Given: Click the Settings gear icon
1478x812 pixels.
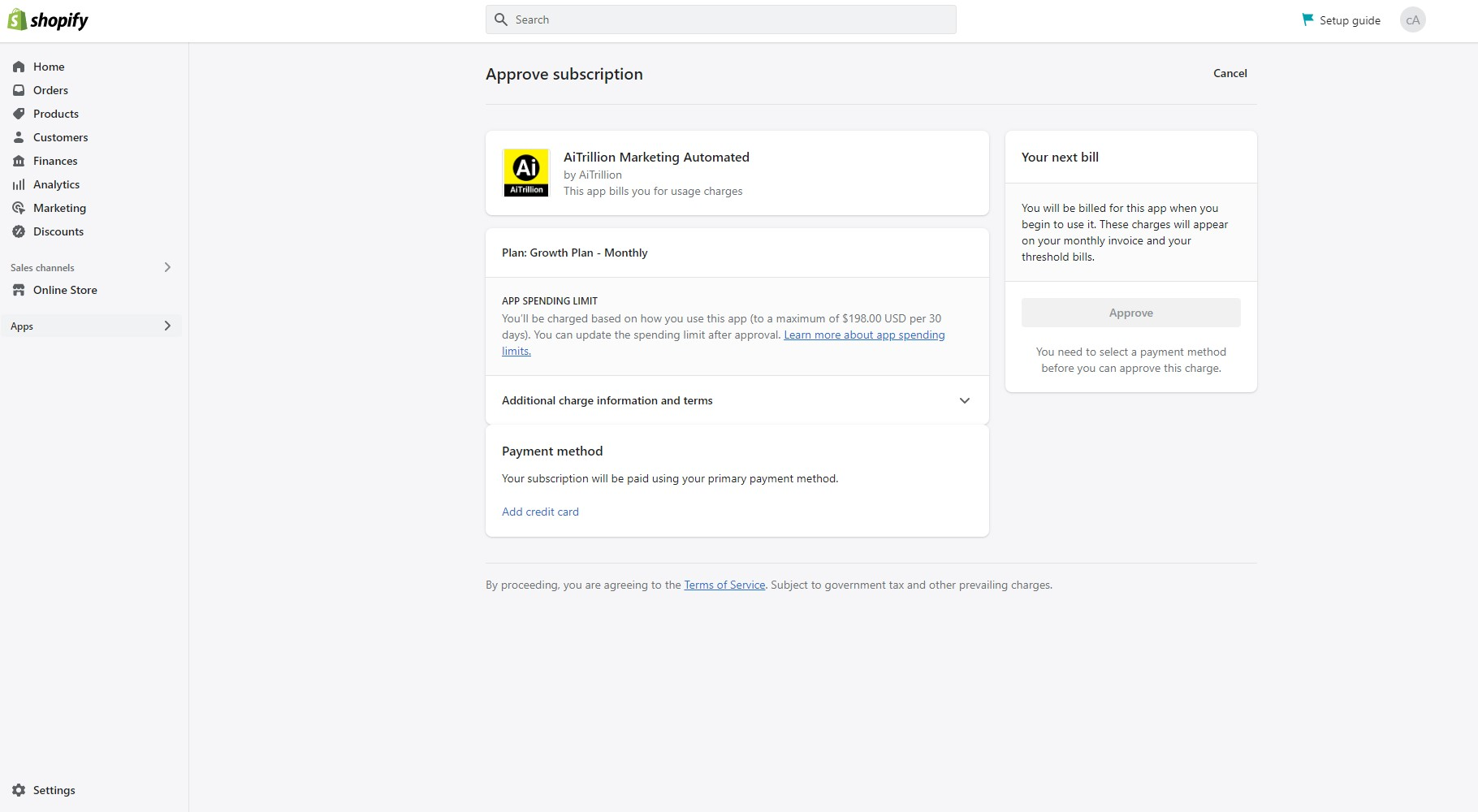Looking at the screenshot, I should coord(19,790).
